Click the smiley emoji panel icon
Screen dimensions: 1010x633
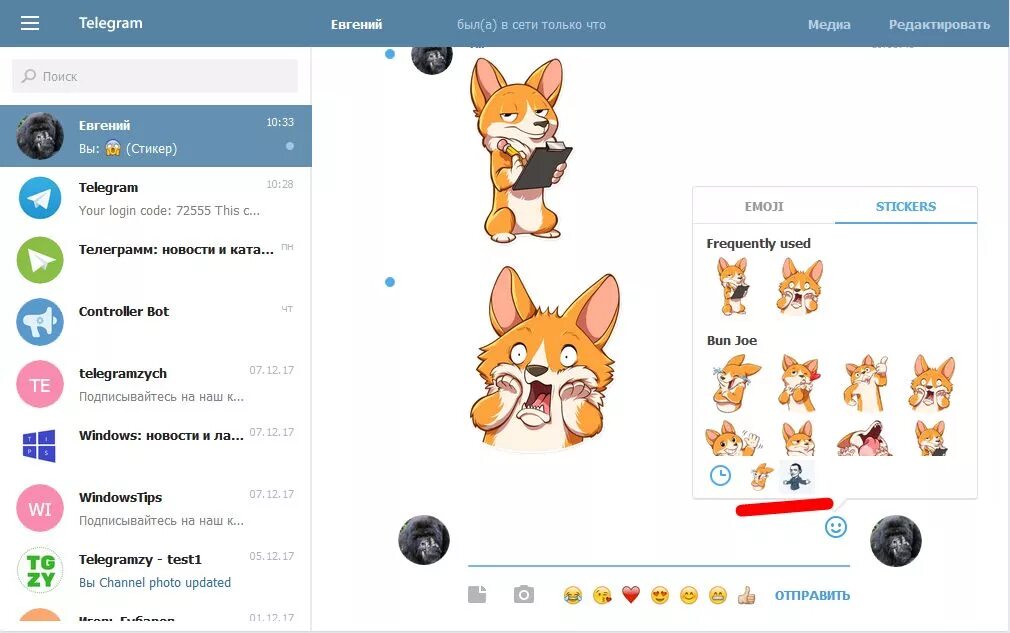tap(836, 527)
